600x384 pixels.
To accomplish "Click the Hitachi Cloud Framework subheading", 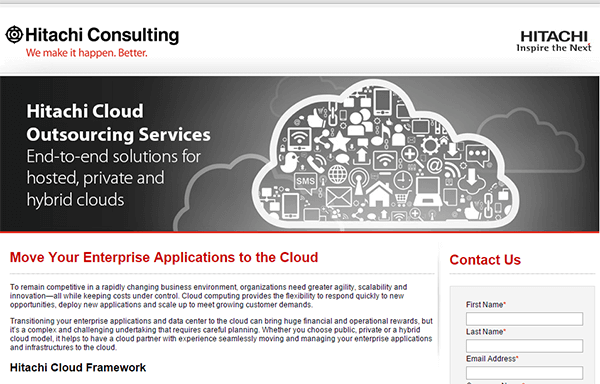I will click(78, 368).
